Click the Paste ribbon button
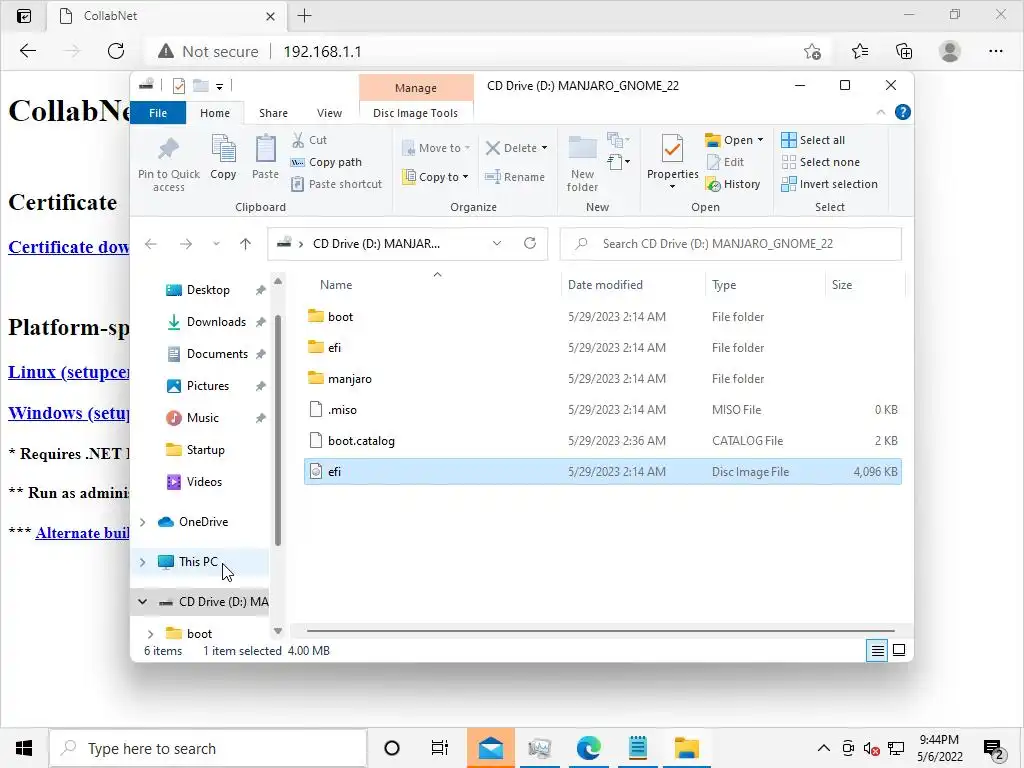Screen dimensions: 1024x768 click(265, 157)
